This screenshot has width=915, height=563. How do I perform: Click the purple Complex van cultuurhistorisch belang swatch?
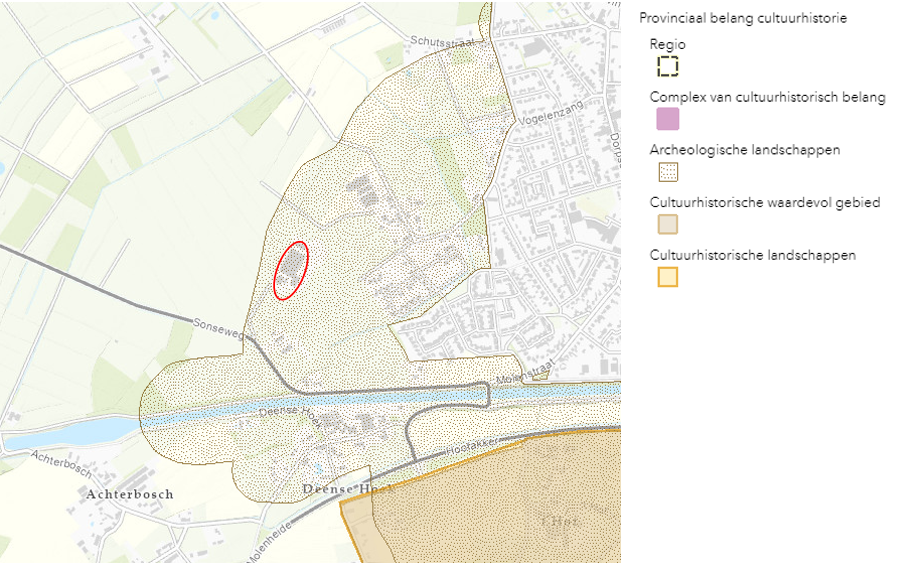coord(668,118)
